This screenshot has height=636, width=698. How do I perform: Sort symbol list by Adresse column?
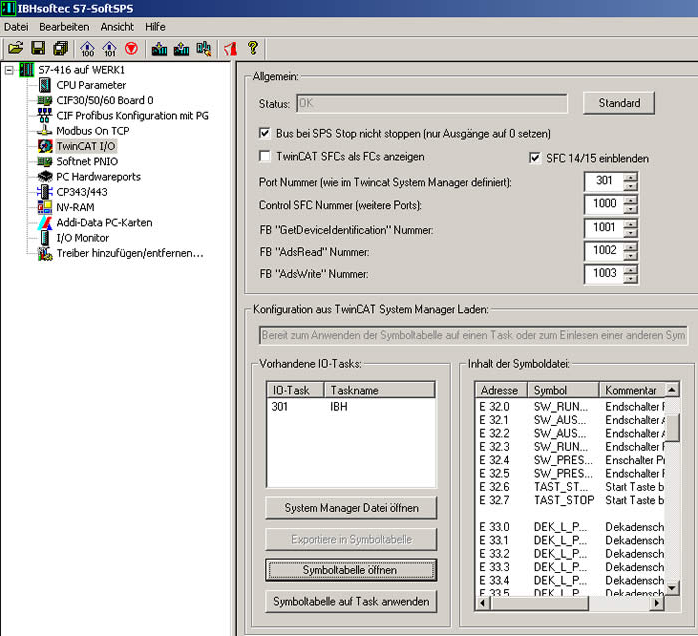point(501,390)
